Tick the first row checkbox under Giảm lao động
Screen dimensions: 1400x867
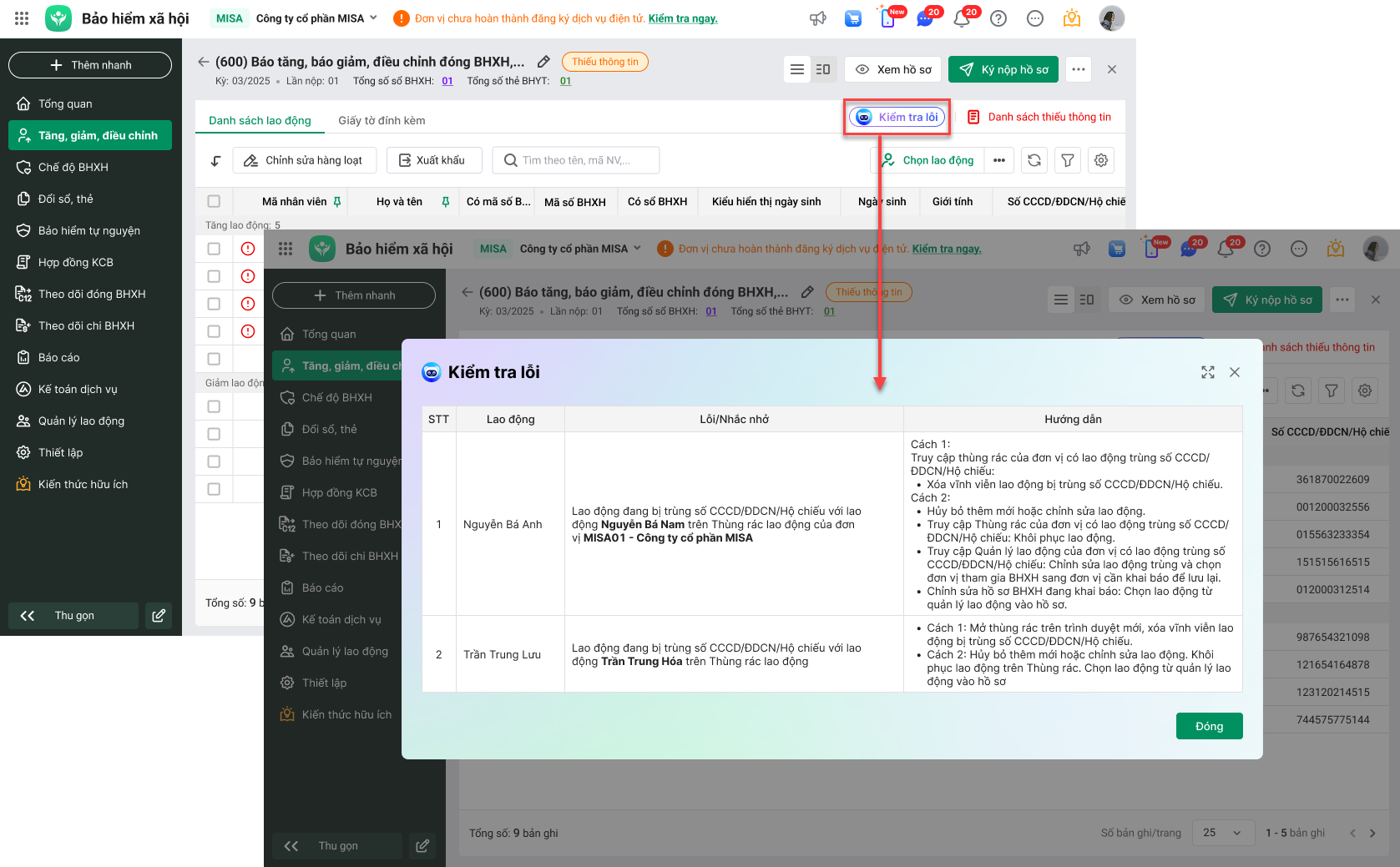[x=214, y=406]
